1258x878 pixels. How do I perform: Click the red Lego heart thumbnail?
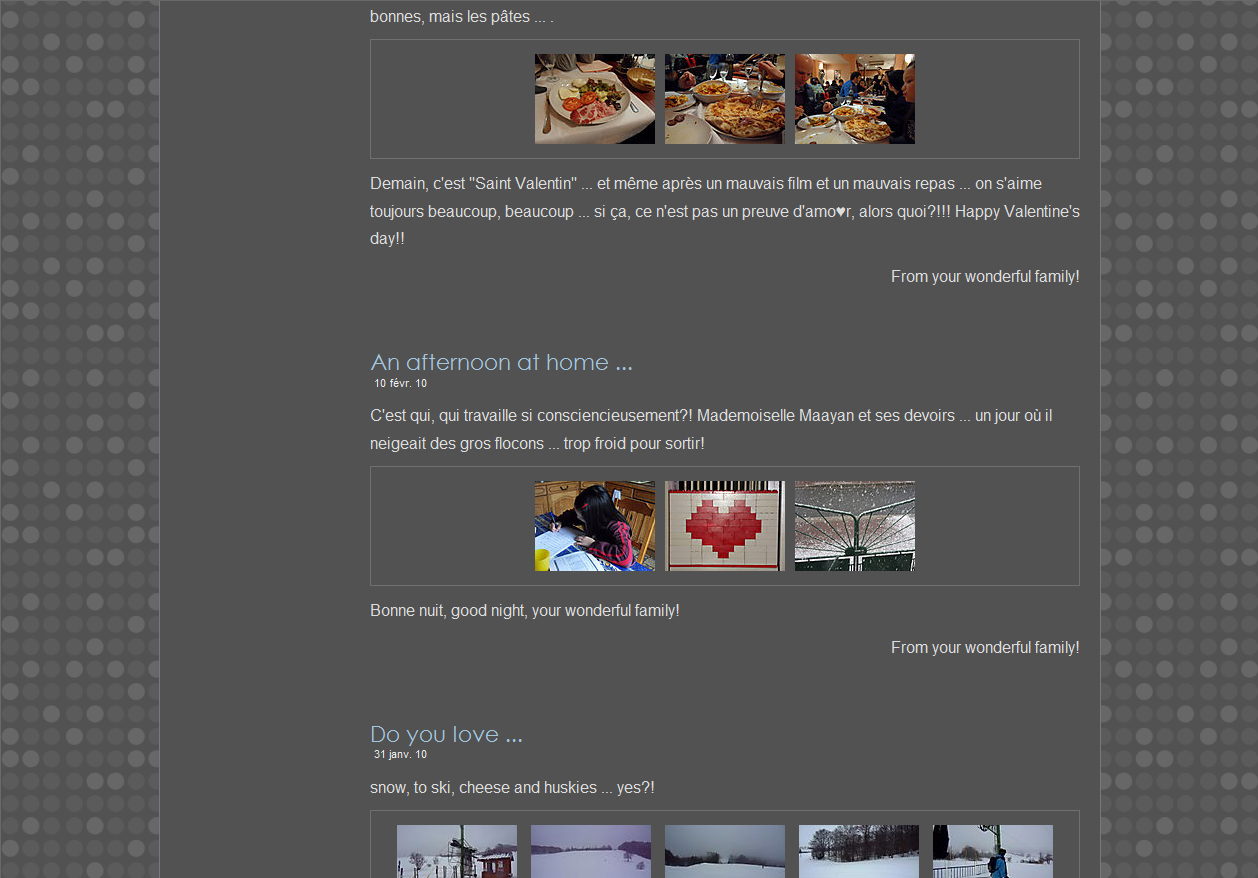[x=724, y=526]
